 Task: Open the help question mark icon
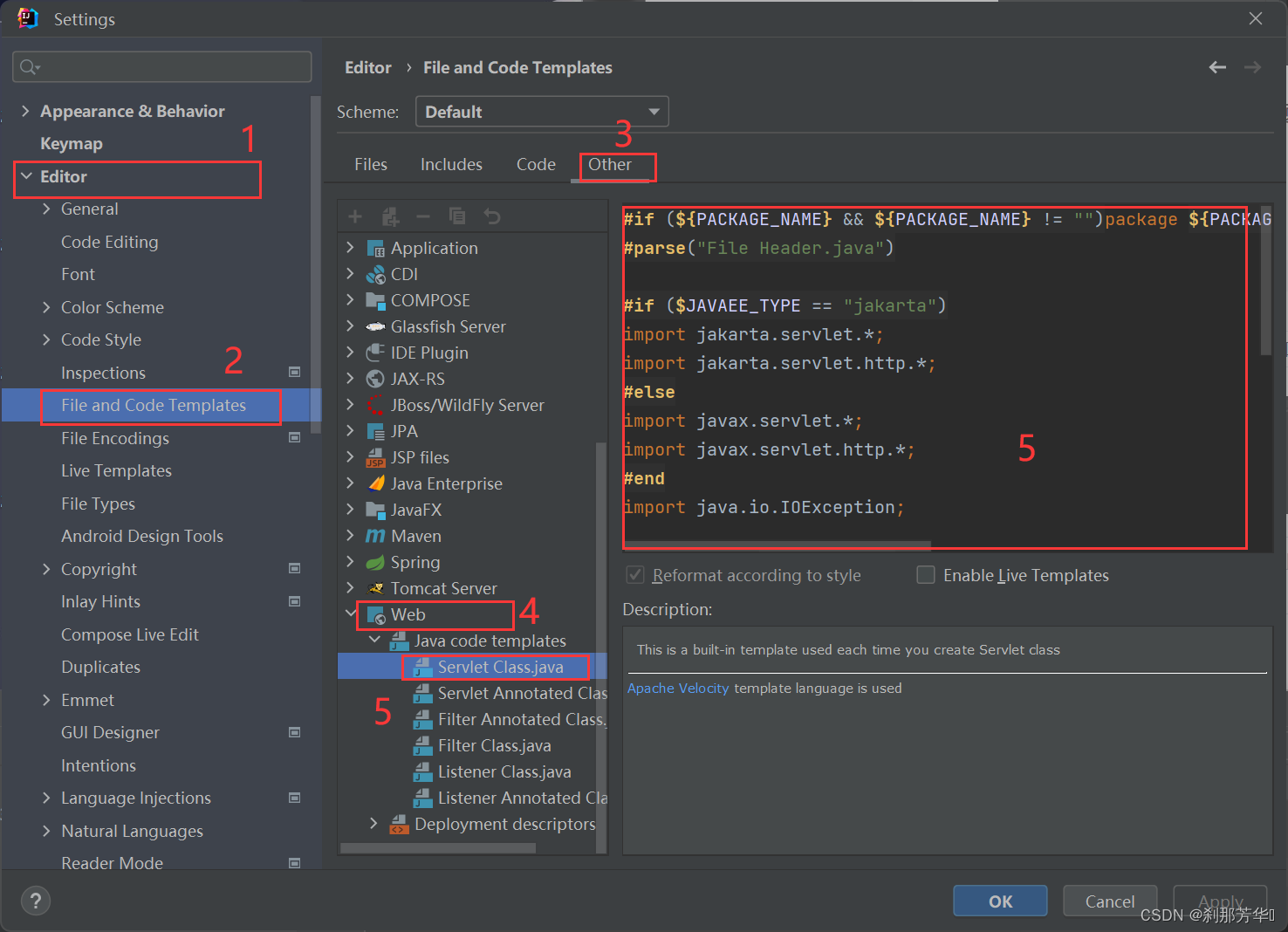click(36, 901)
